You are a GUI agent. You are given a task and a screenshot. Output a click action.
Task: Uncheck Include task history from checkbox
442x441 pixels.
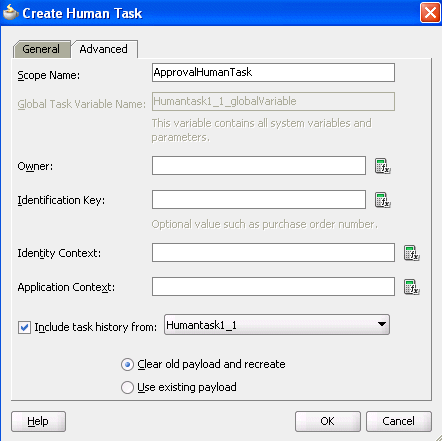24,327
